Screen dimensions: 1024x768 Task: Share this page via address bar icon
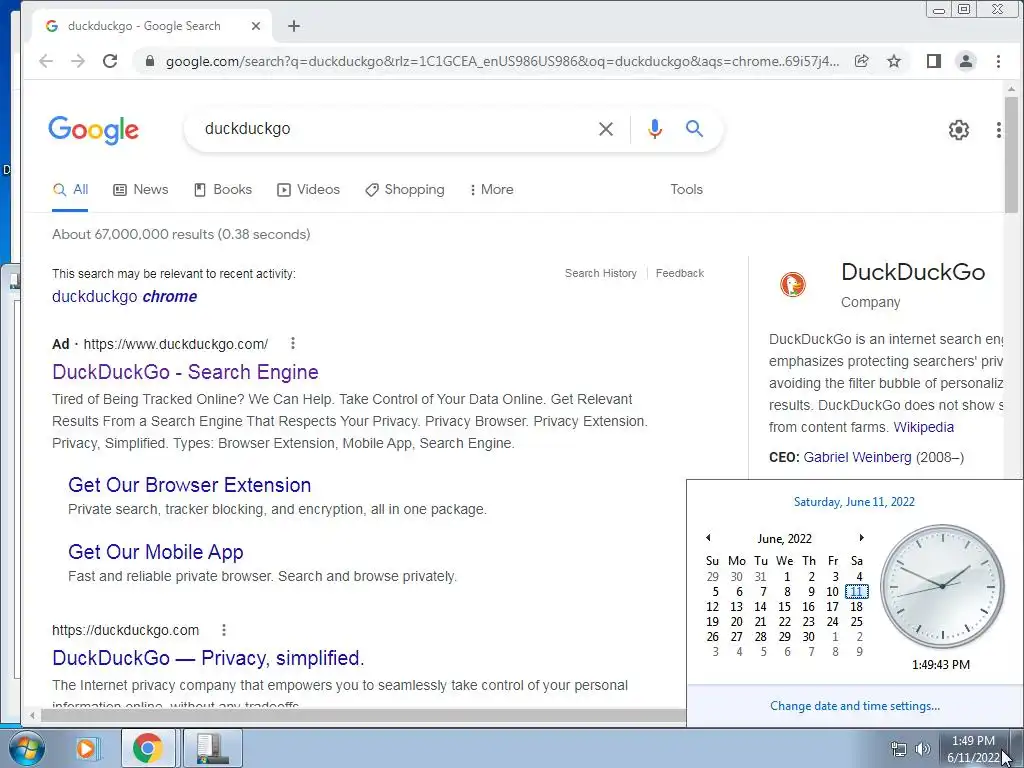pos(861,61)
